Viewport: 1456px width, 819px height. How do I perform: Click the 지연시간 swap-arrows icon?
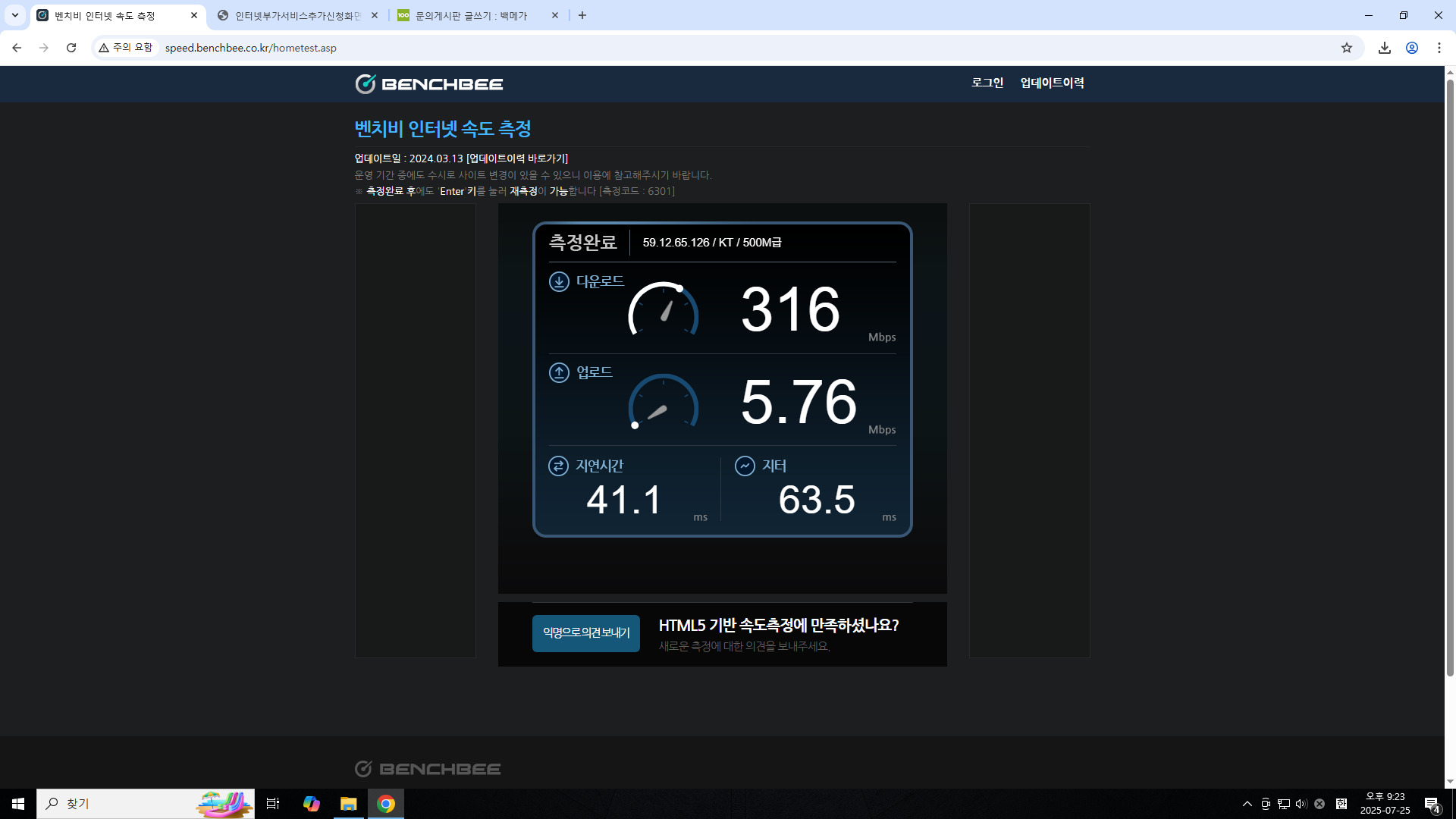[x=558, y=466]
